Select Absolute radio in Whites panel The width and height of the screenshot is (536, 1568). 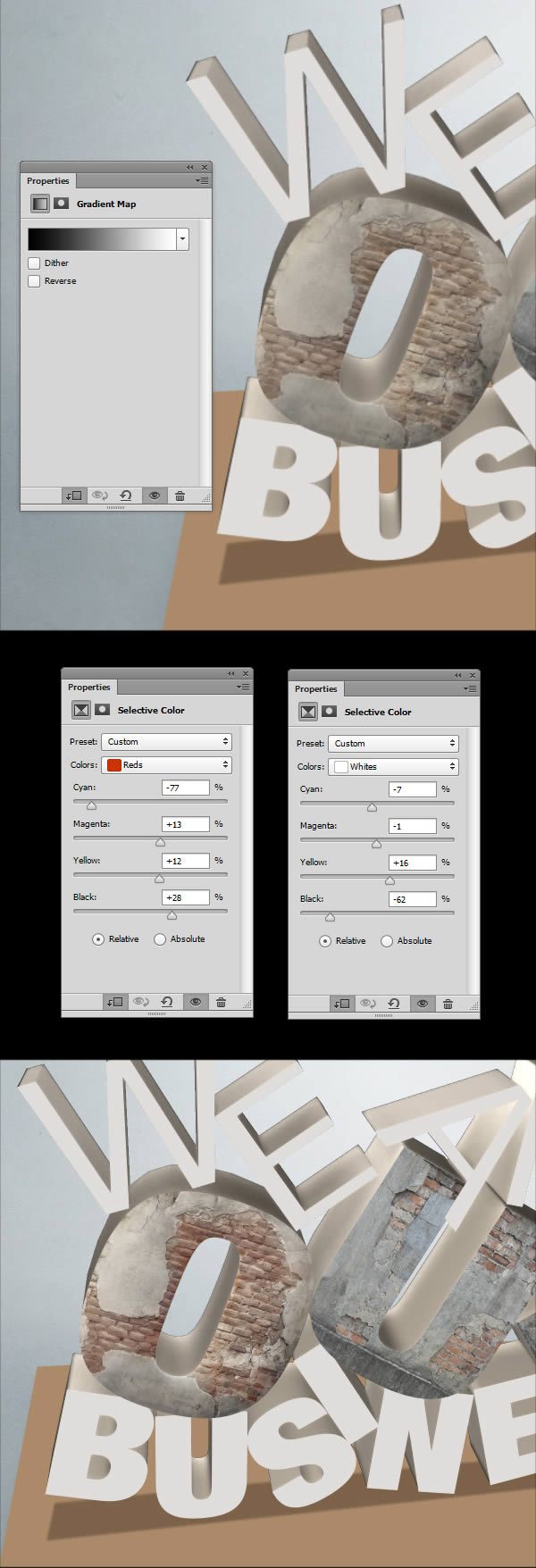point(387,940)
